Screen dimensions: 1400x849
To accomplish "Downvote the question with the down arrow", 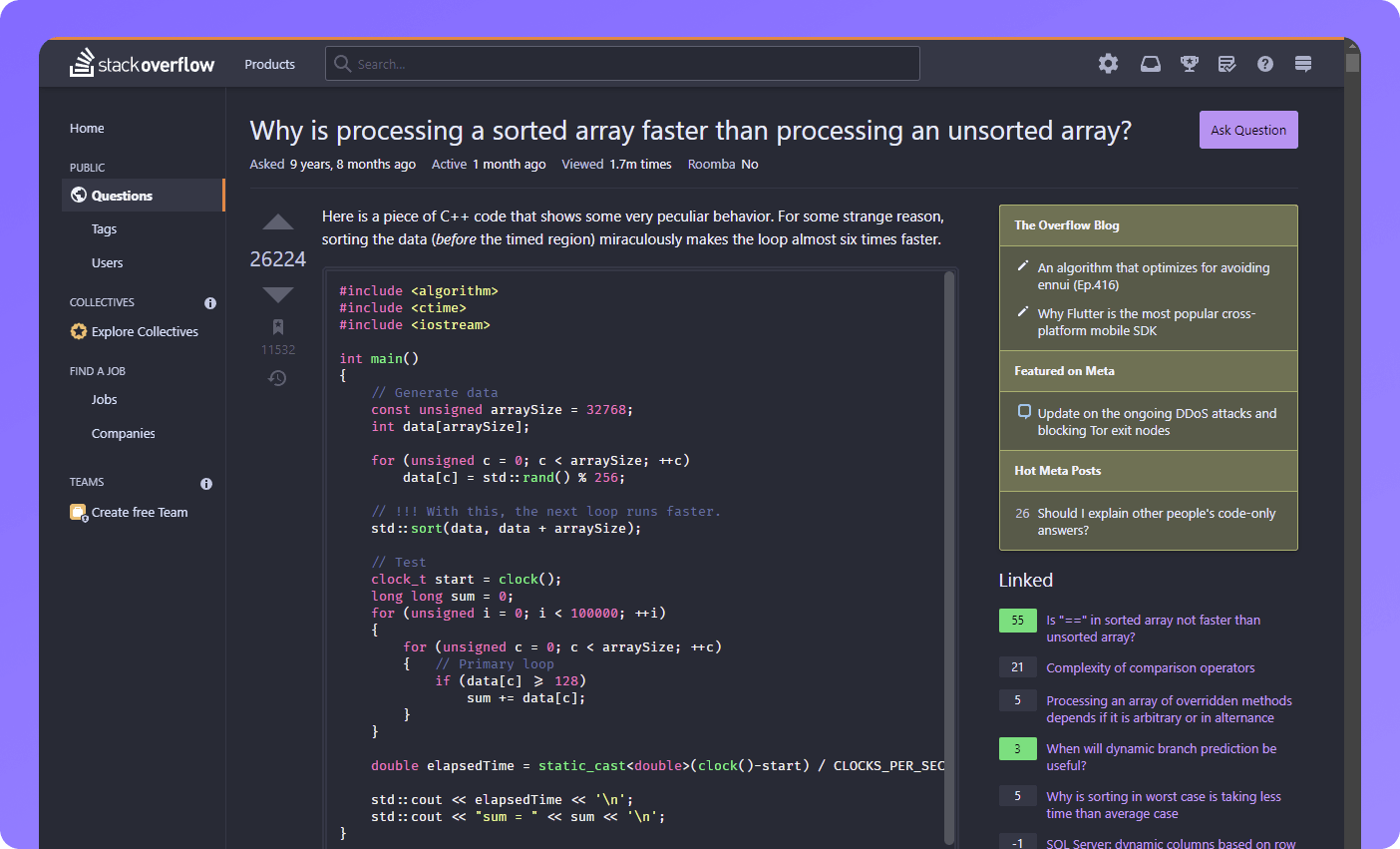I will tap(277, 293).
